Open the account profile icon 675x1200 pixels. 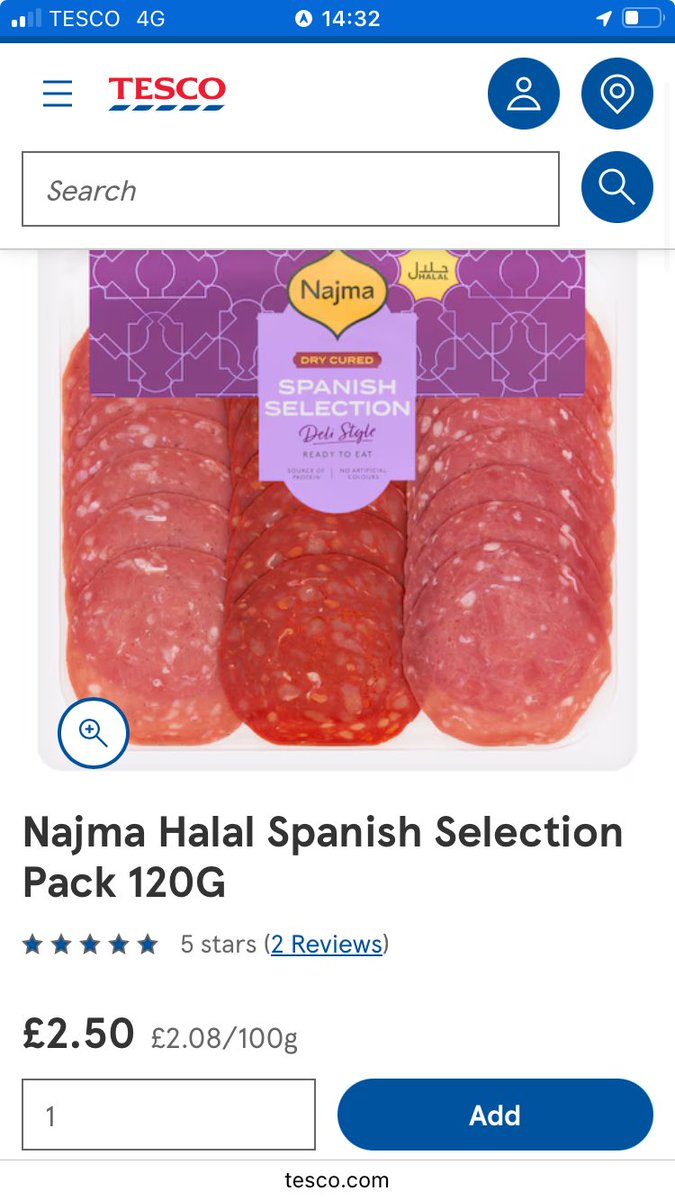[523, 94]
